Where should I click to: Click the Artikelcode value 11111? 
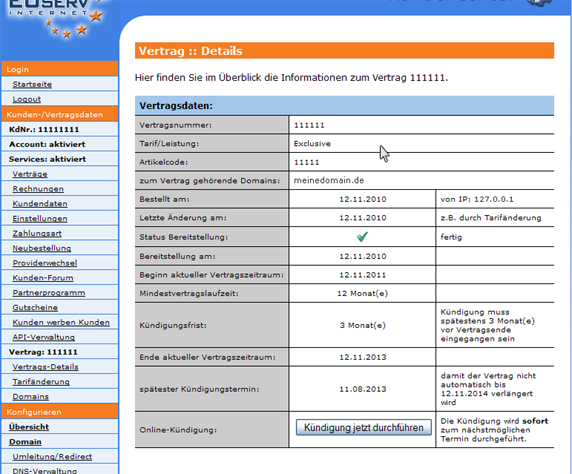(x=306, y=162)
